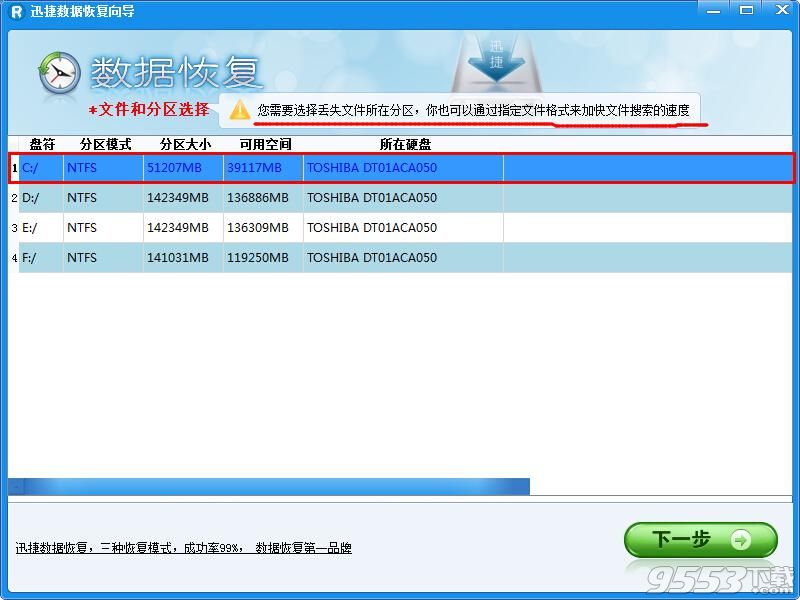Minimize the 迅捷数据恢复向导 window
800x600 pixels.
pos(713,10)
